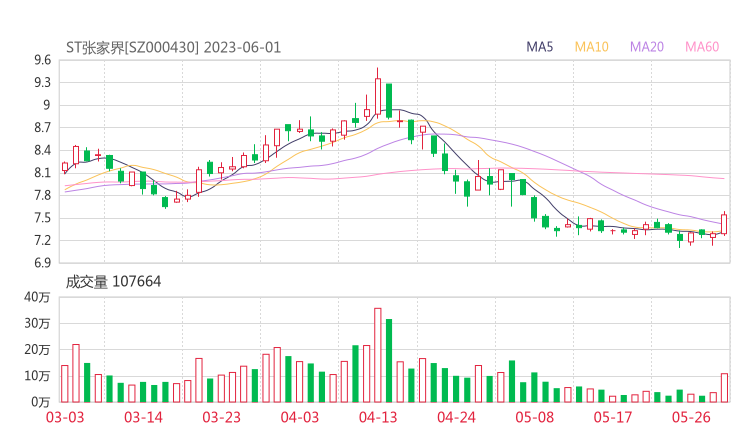740x440 pixels.
Task: Click the MA5 legend label
Action: pos(539,47)
